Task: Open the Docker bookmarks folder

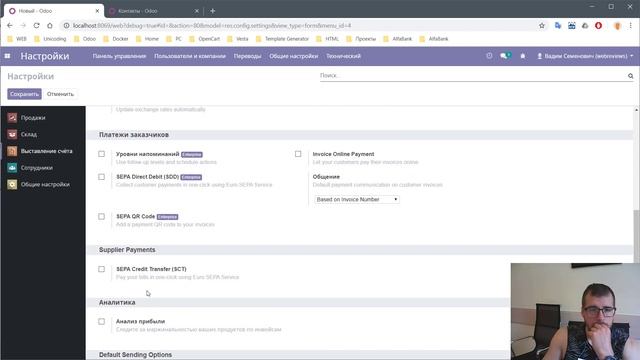Action: [x=116, y=39]
